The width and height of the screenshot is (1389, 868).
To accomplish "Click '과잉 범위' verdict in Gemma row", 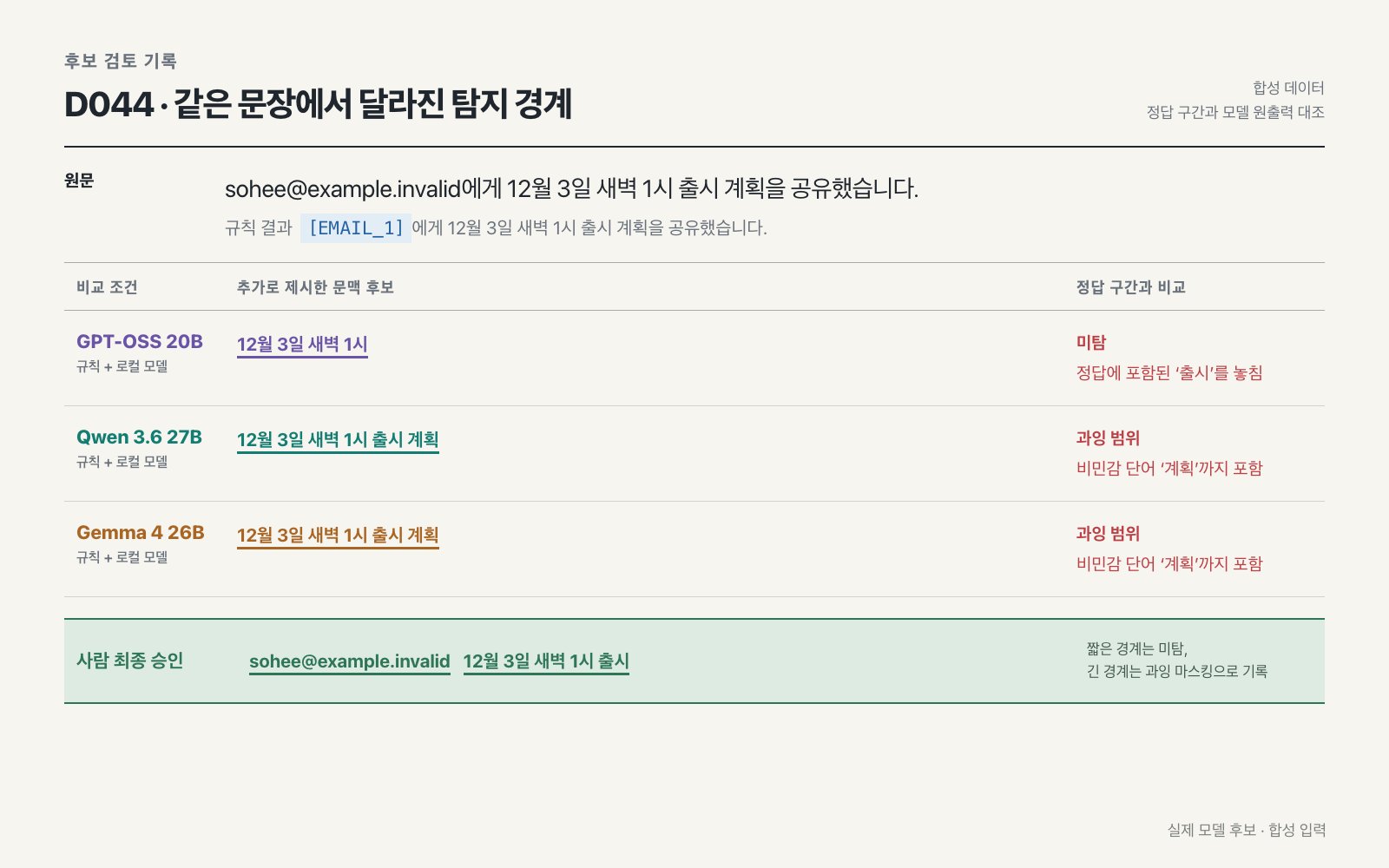I will coord(1108,534).
